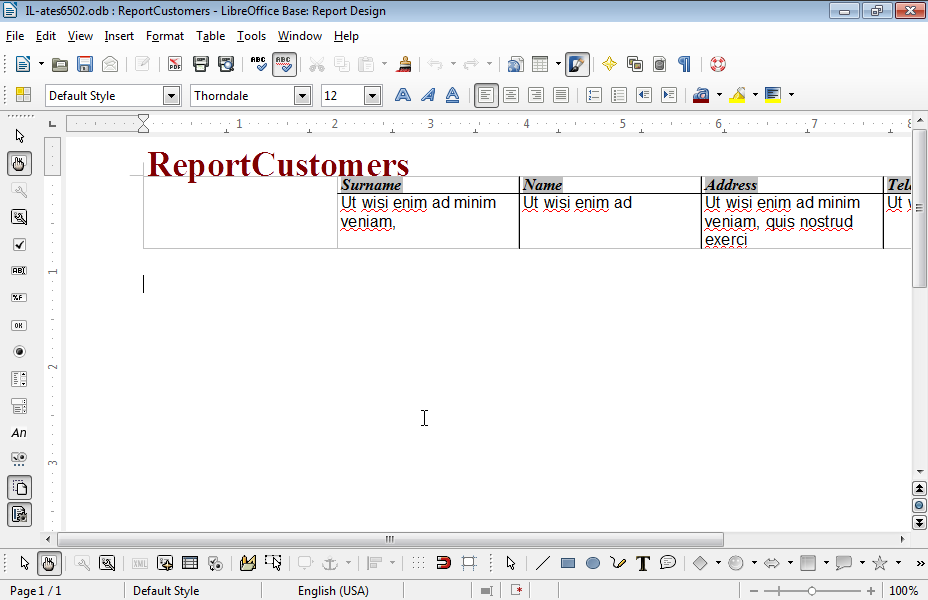Select the Push Button control tool
The image size is (928, 600).
(x=19, y=325)
